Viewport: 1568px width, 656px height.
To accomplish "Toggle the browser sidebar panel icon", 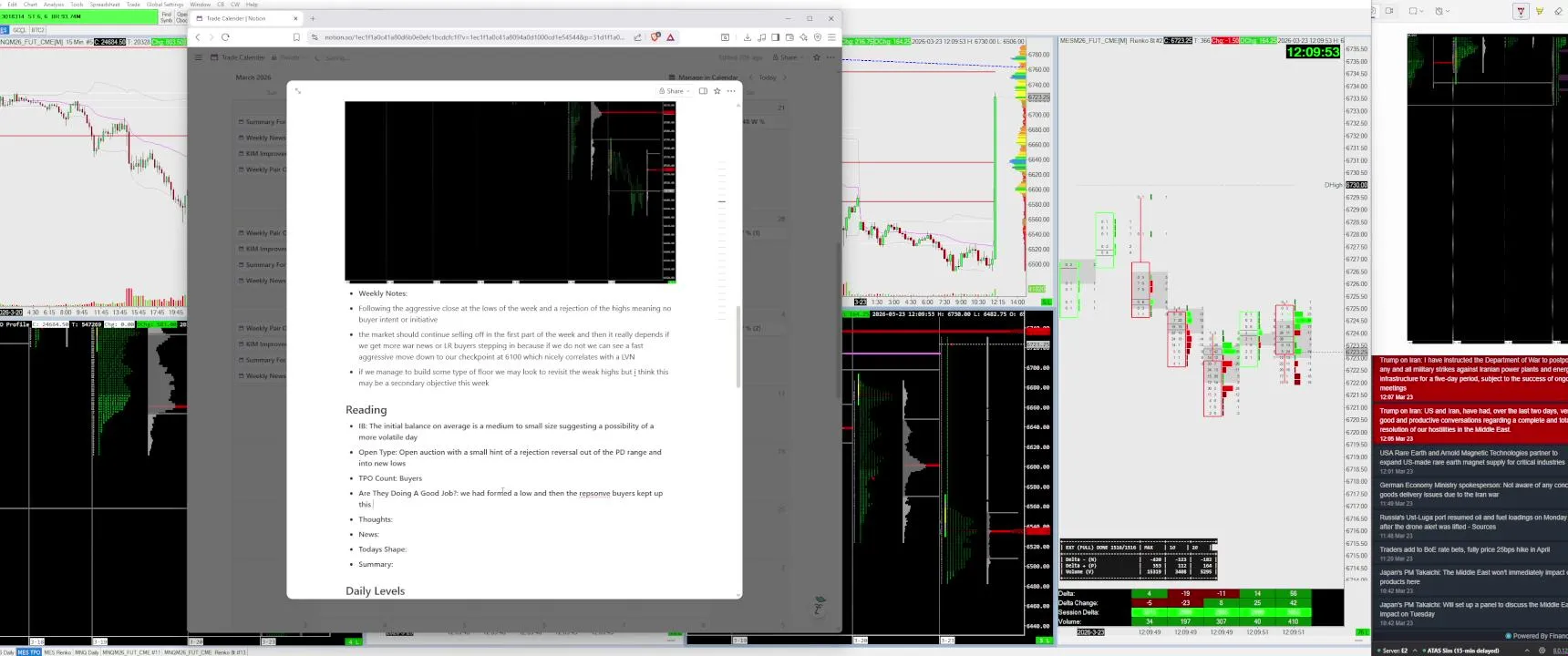I will [776, 37].
